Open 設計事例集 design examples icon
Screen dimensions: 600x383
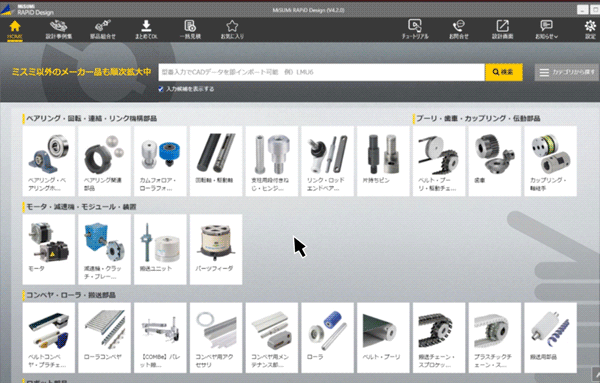click(x=59, y=30)
